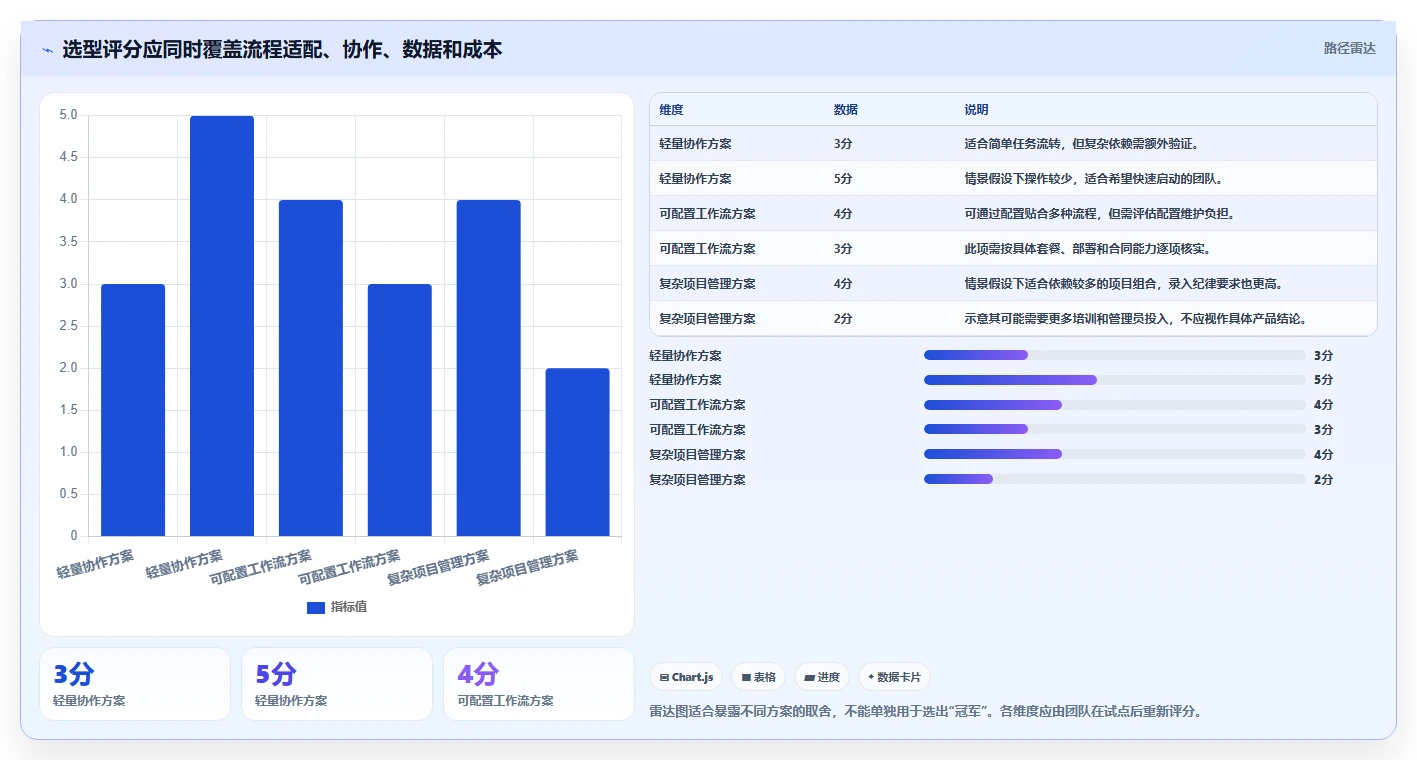Click the 可配置工作流方案 chart bar at 3.0

click(400, 410)
